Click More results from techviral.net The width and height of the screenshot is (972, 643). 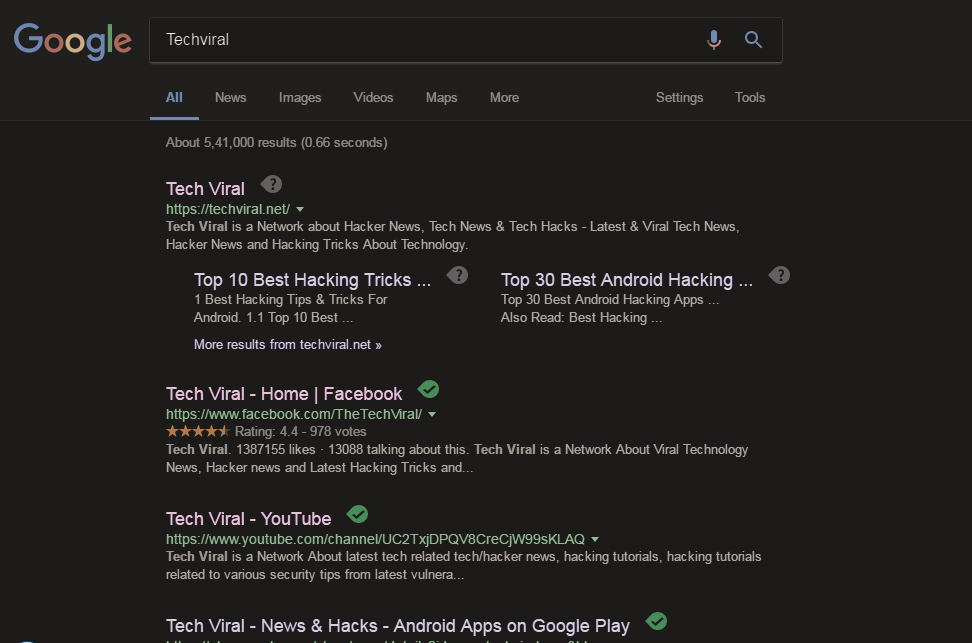coord(288,345)
